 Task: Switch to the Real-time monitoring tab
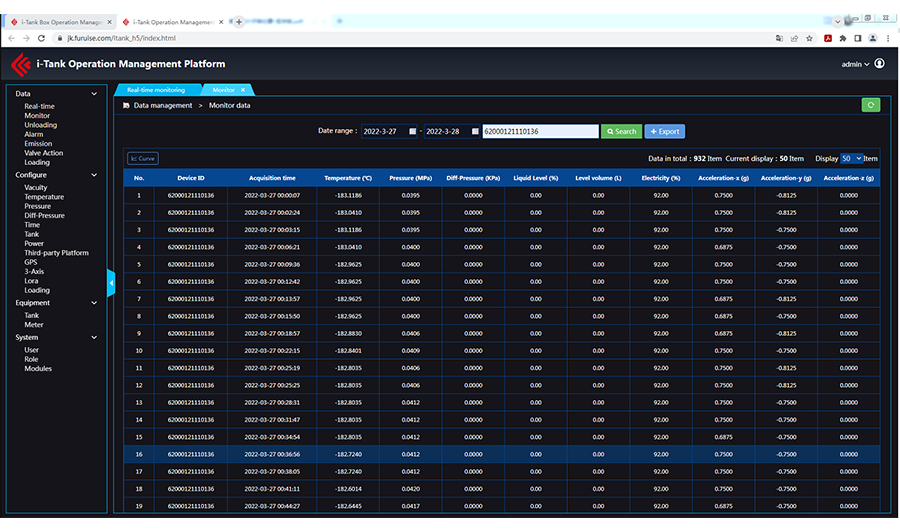click(x=156, y=90)
